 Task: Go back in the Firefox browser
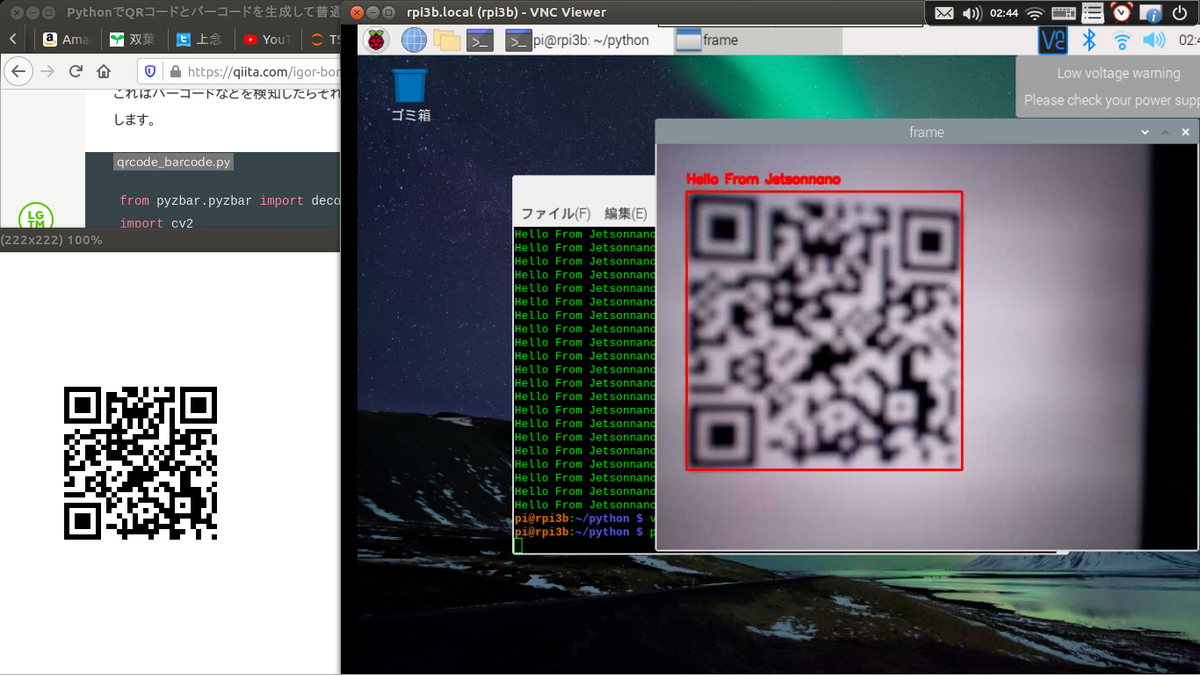[x=19, y=71]
